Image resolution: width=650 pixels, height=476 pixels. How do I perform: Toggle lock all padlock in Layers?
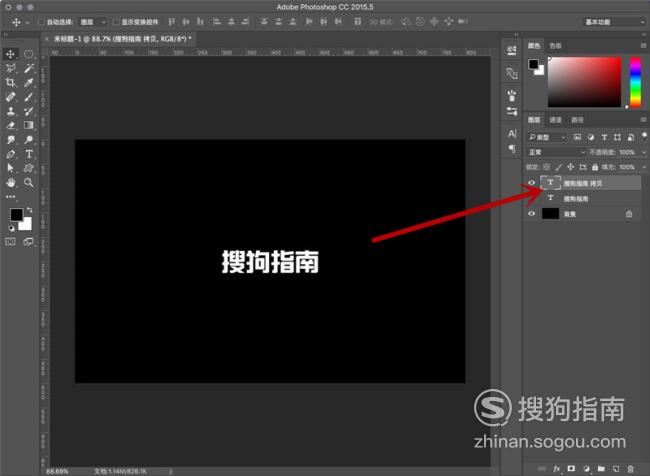595,167
